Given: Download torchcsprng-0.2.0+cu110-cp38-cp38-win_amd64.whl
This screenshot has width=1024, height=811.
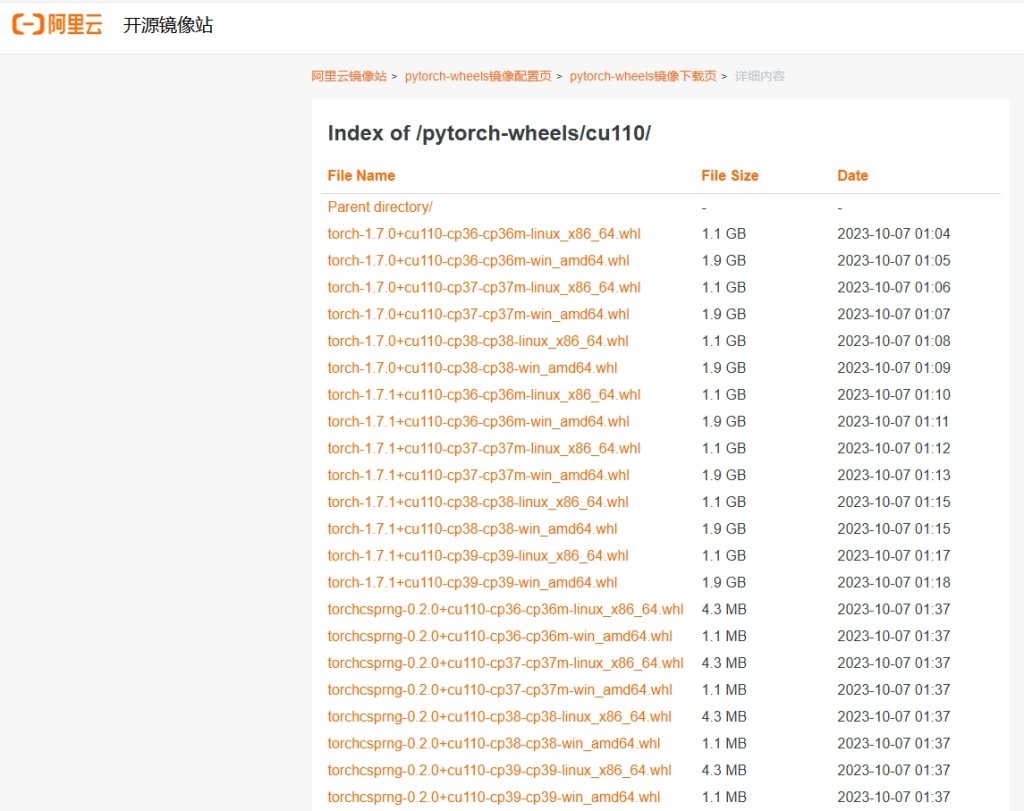Looking at the screenshot, I should click(494, 743).
